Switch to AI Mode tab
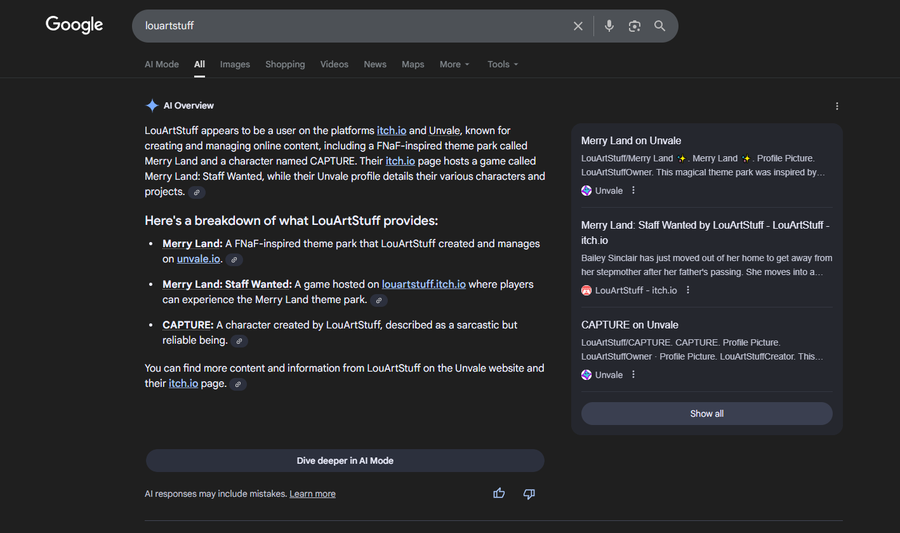The image size is (900, 533). [161, 64]
